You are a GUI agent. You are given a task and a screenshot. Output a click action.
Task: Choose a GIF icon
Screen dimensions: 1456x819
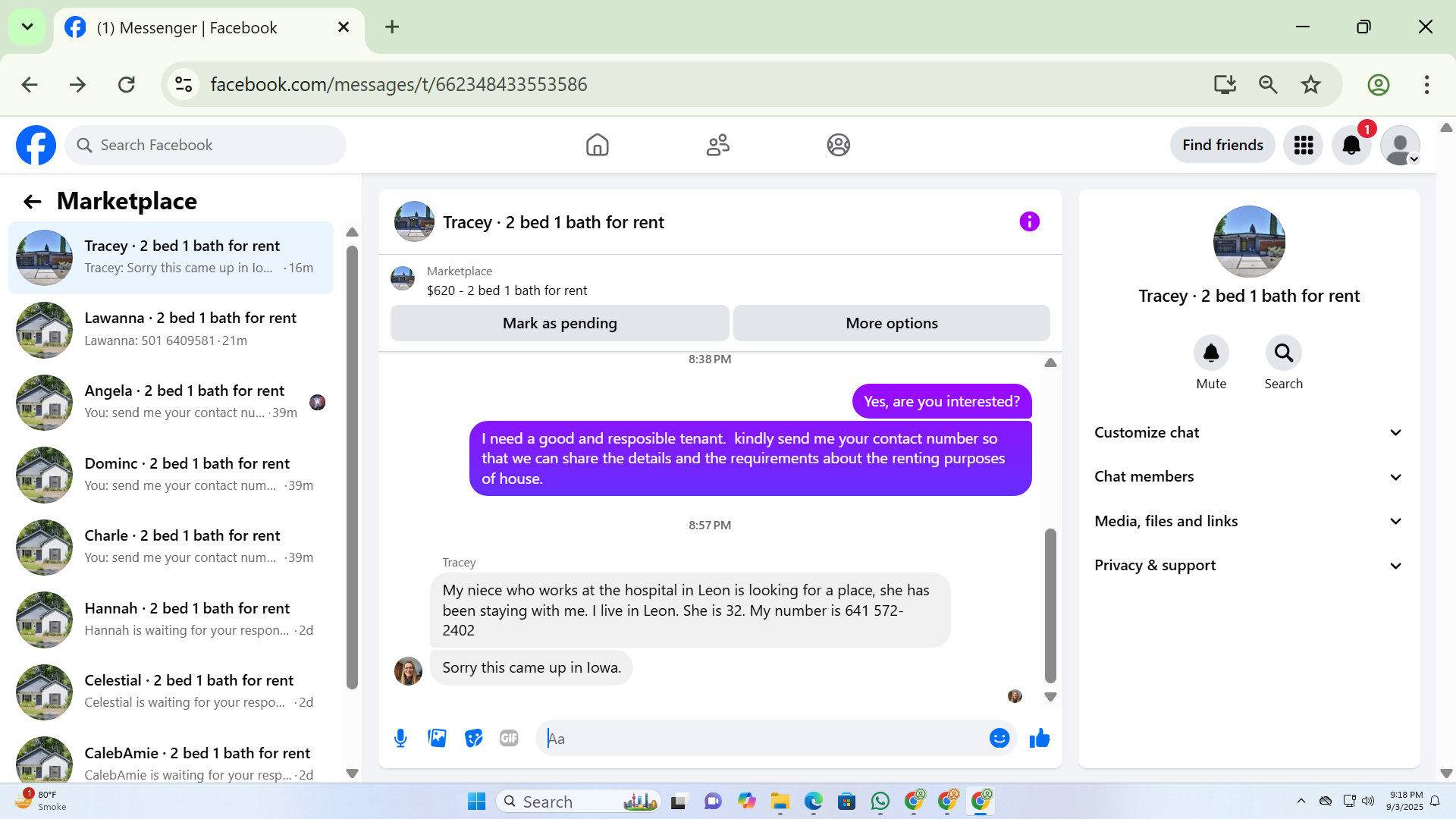[509, 738]
